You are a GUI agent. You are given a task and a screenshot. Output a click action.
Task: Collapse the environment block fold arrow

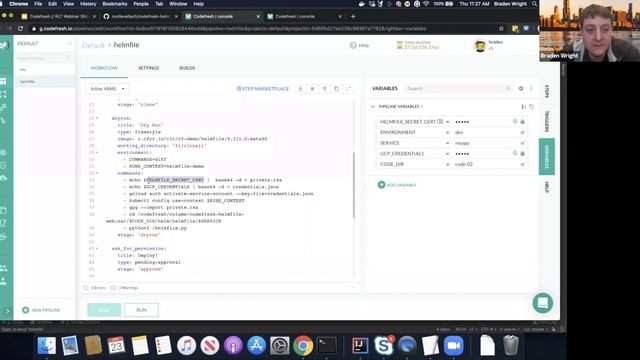[x=97, y=153]
